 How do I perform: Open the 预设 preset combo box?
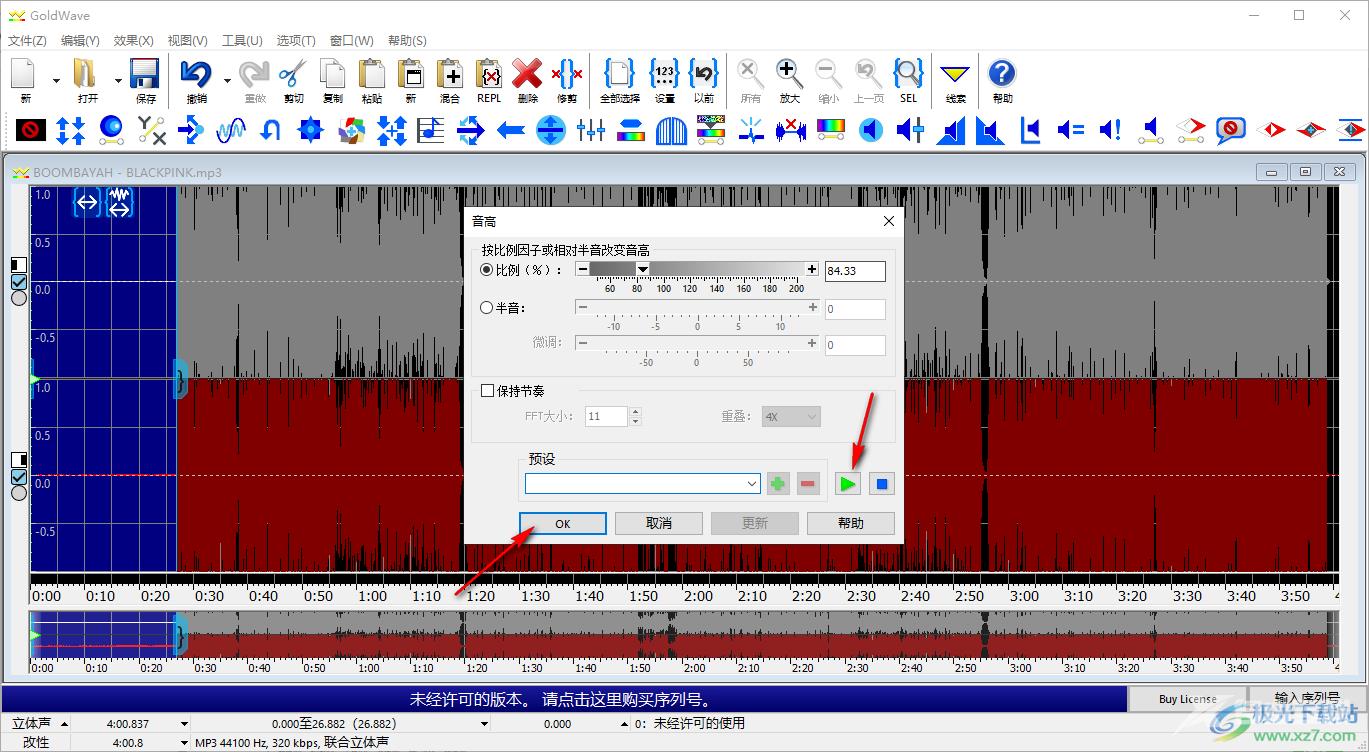642,484
